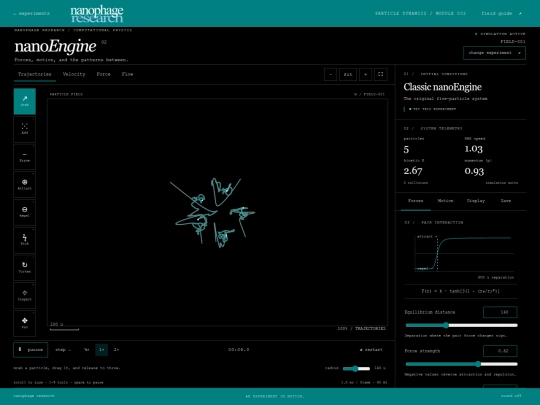Click the nanophage research footer text
The height and width of the screenshot is (405, 540).
pyautogui.click(x=34, y=396)
